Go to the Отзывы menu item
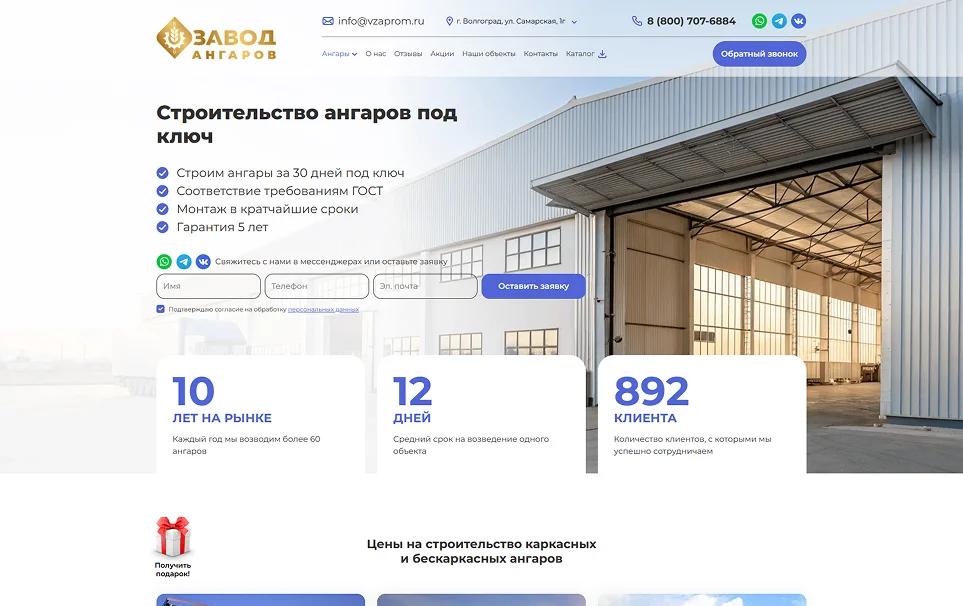963x606 pixels. coord(408,54)
